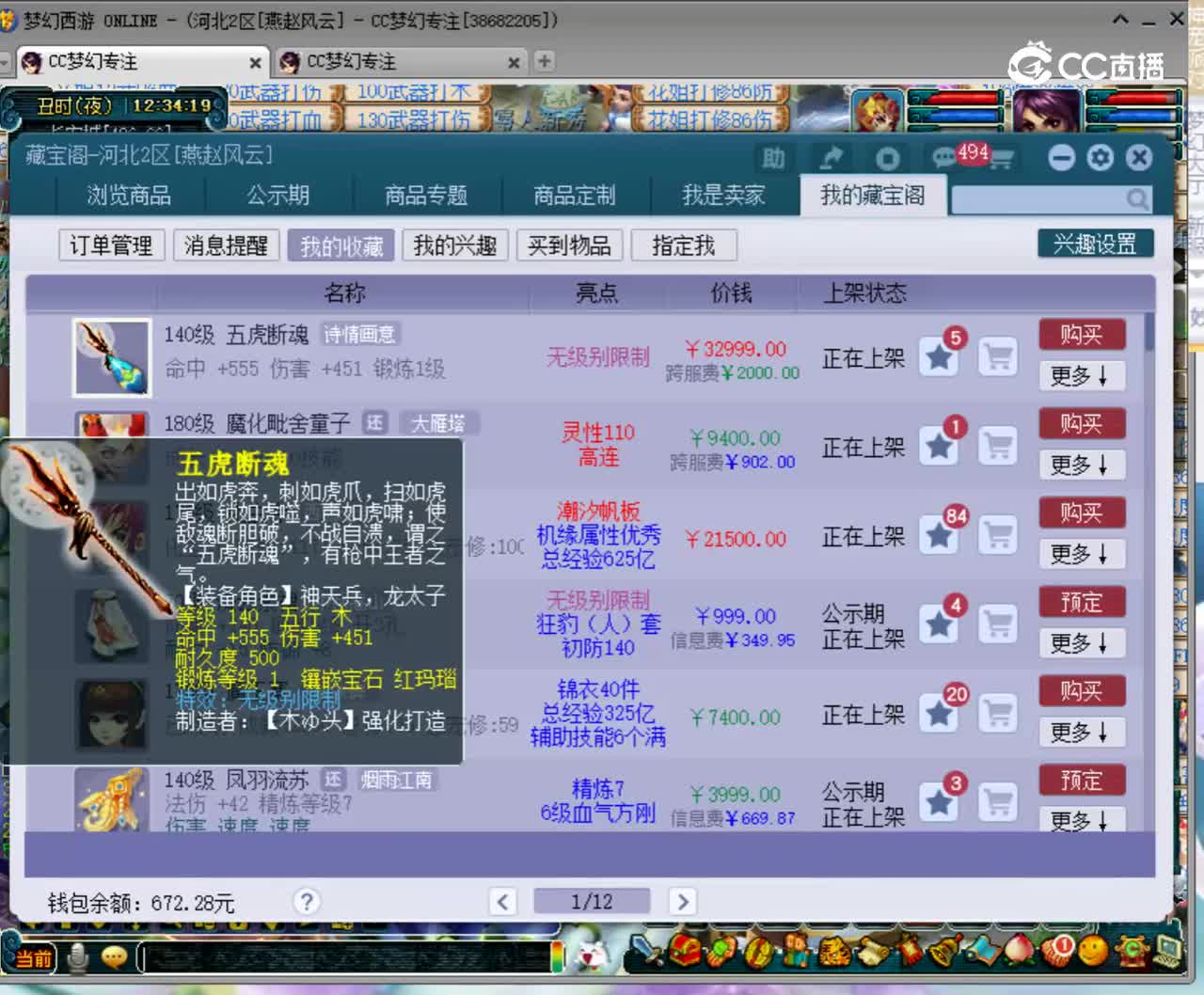Click 购买 for the ¥7400.00 item
Screen dimensions: 1204x995
coord(1082,691)
